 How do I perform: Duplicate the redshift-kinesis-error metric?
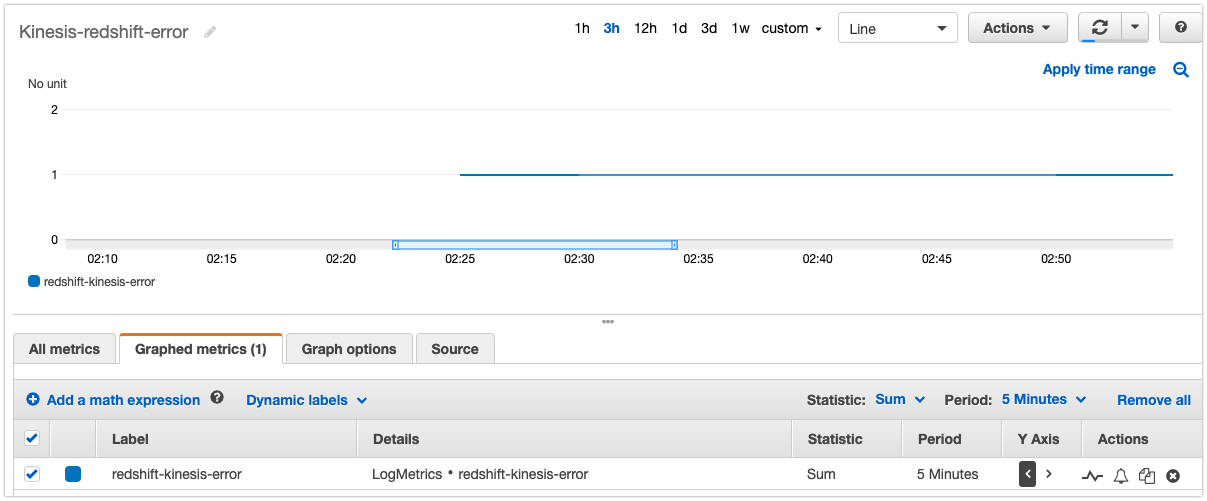pos(1147,476)
